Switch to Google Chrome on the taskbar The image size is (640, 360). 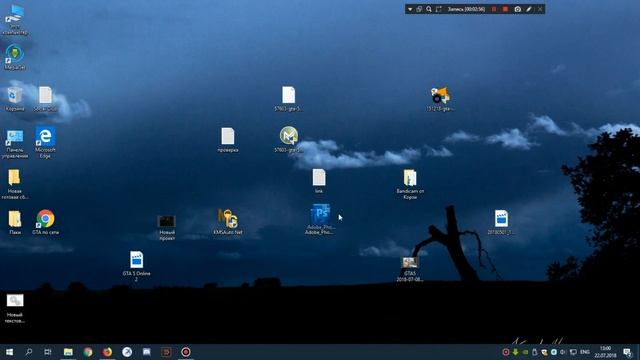(88, 352)
